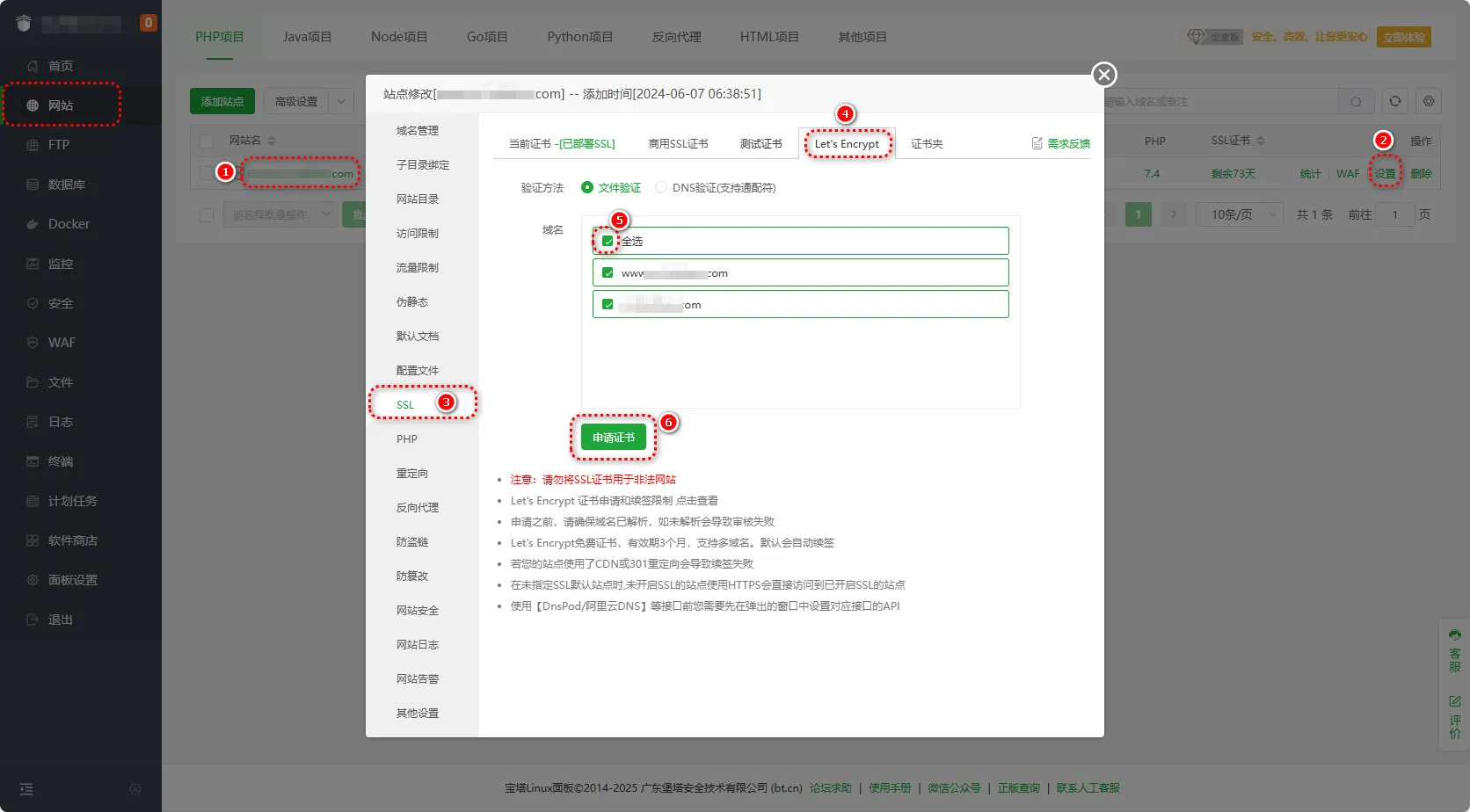This screenshot has height=812, width=1470.
Task: Open the 面板设置 panel settings icon
Action: coord(33,580)
